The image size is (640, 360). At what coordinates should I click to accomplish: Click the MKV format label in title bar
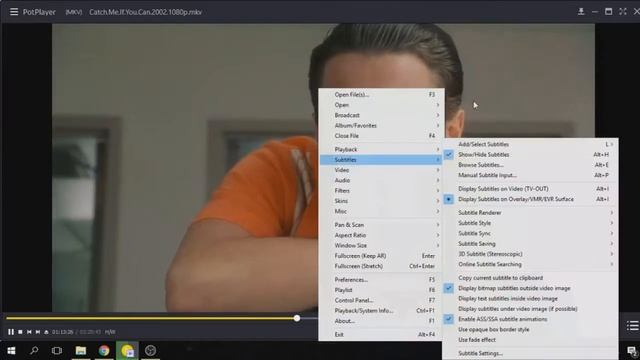coord(74,12)
